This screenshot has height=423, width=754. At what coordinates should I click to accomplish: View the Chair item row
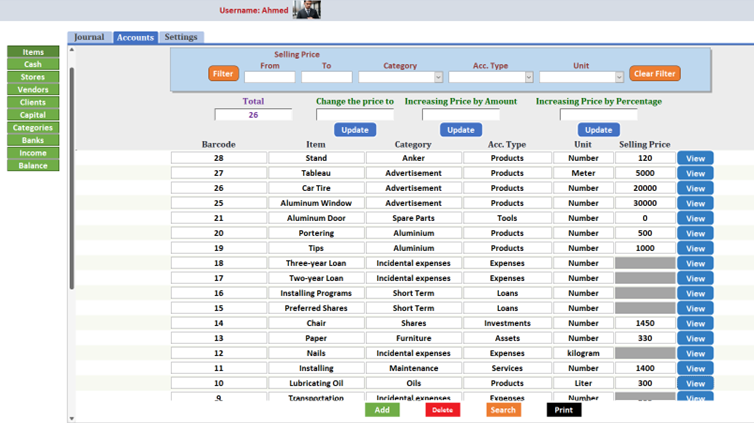[x=695, y=323]
